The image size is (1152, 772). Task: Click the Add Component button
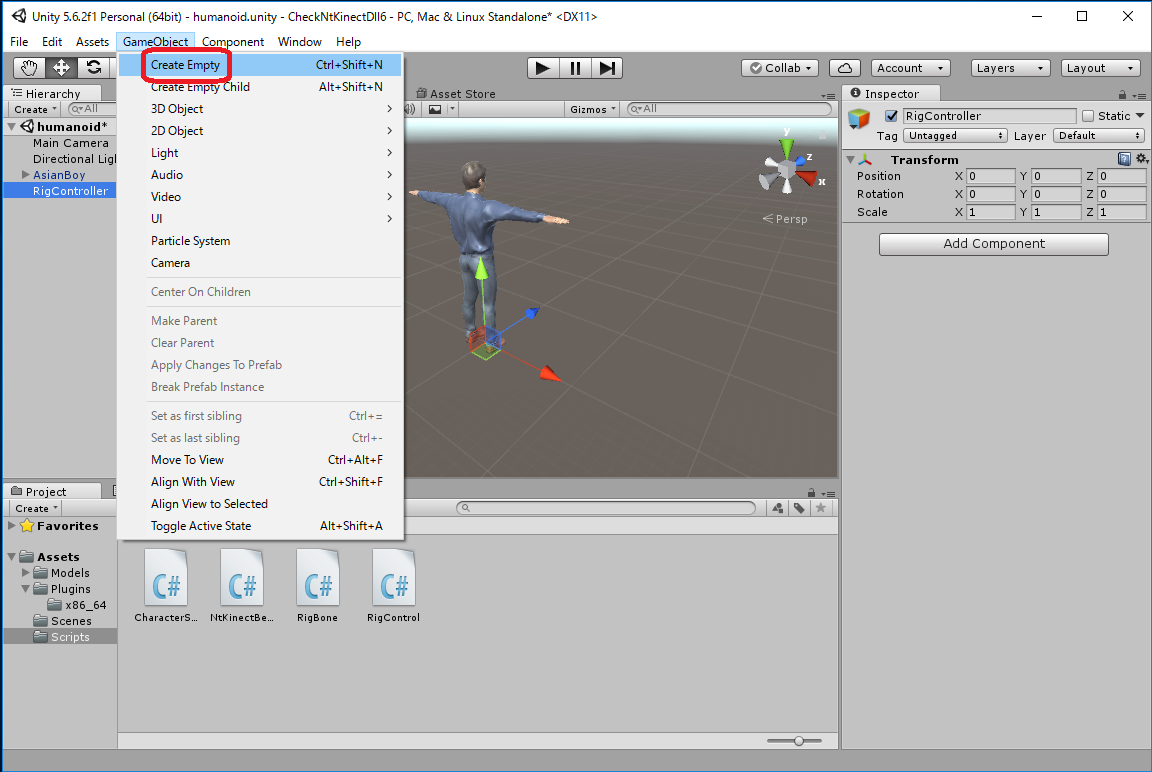993,244
